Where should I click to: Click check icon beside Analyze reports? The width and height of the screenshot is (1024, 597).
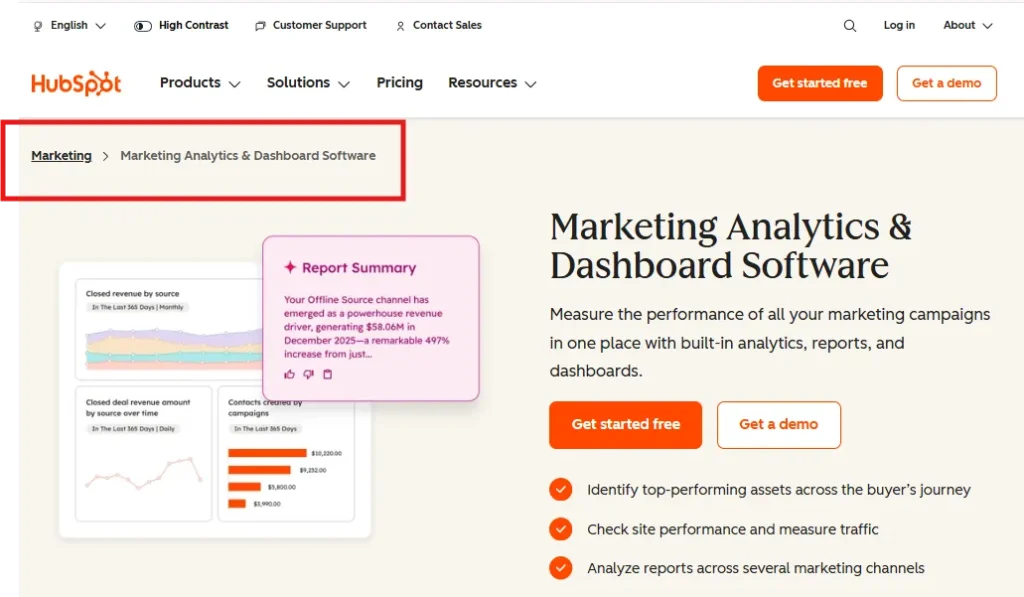tap(560, 568)
